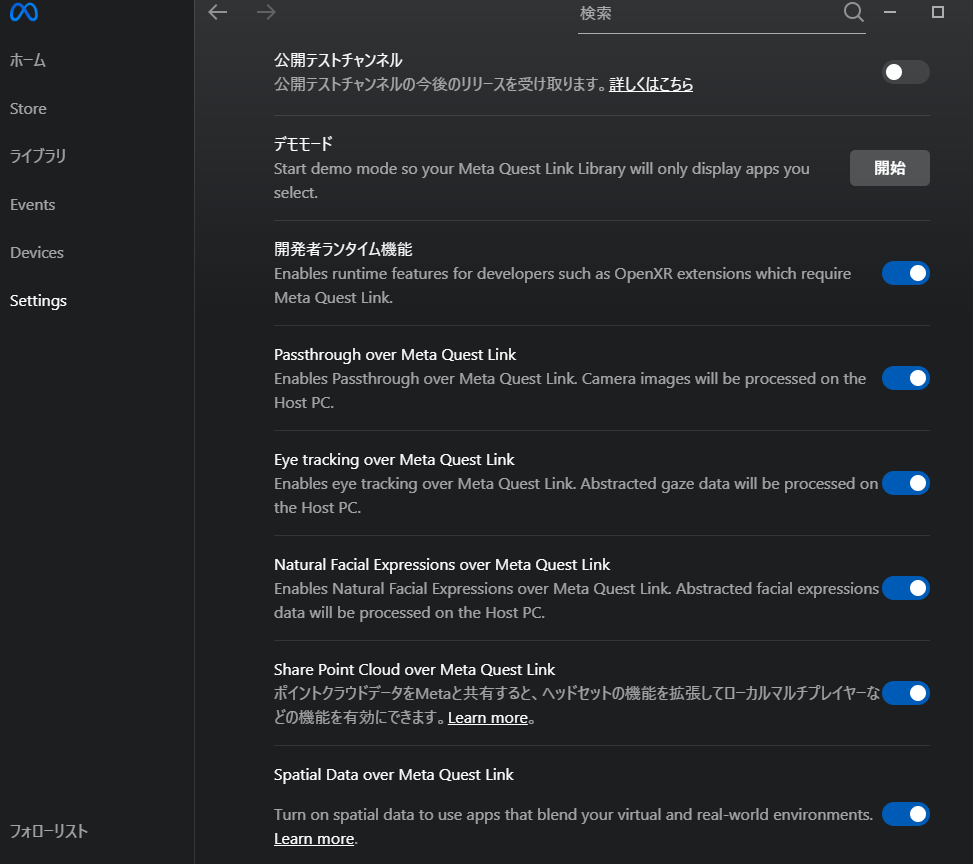
Task: Turn off Eye tracking over Meta Quest Link
Action: pyautogui.click(x=905, y=483)
